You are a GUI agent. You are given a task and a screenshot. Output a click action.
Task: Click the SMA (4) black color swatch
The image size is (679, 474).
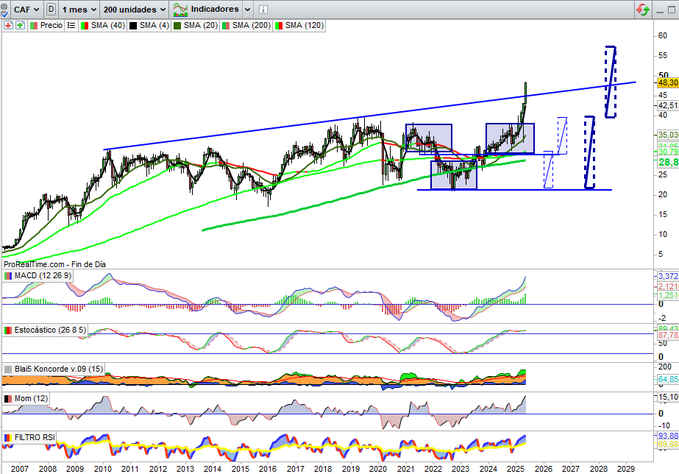point(133,26)
